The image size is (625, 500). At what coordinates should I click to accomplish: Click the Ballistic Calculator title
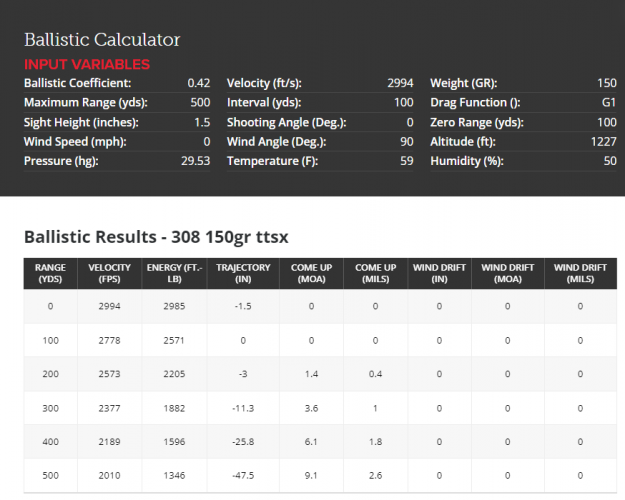click(x=102, y=40)
